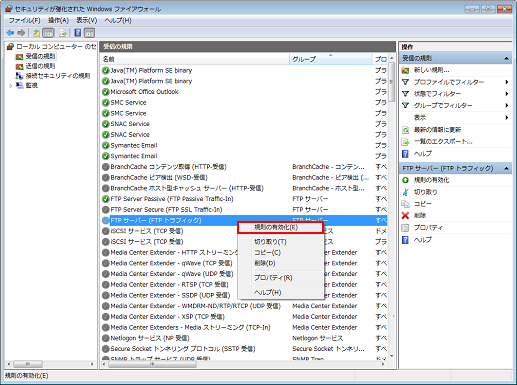Image resolution: width=517 pixels, height=385 pixels.
Task: Click 切り取り scissors action icon
Action: point(405,192)
